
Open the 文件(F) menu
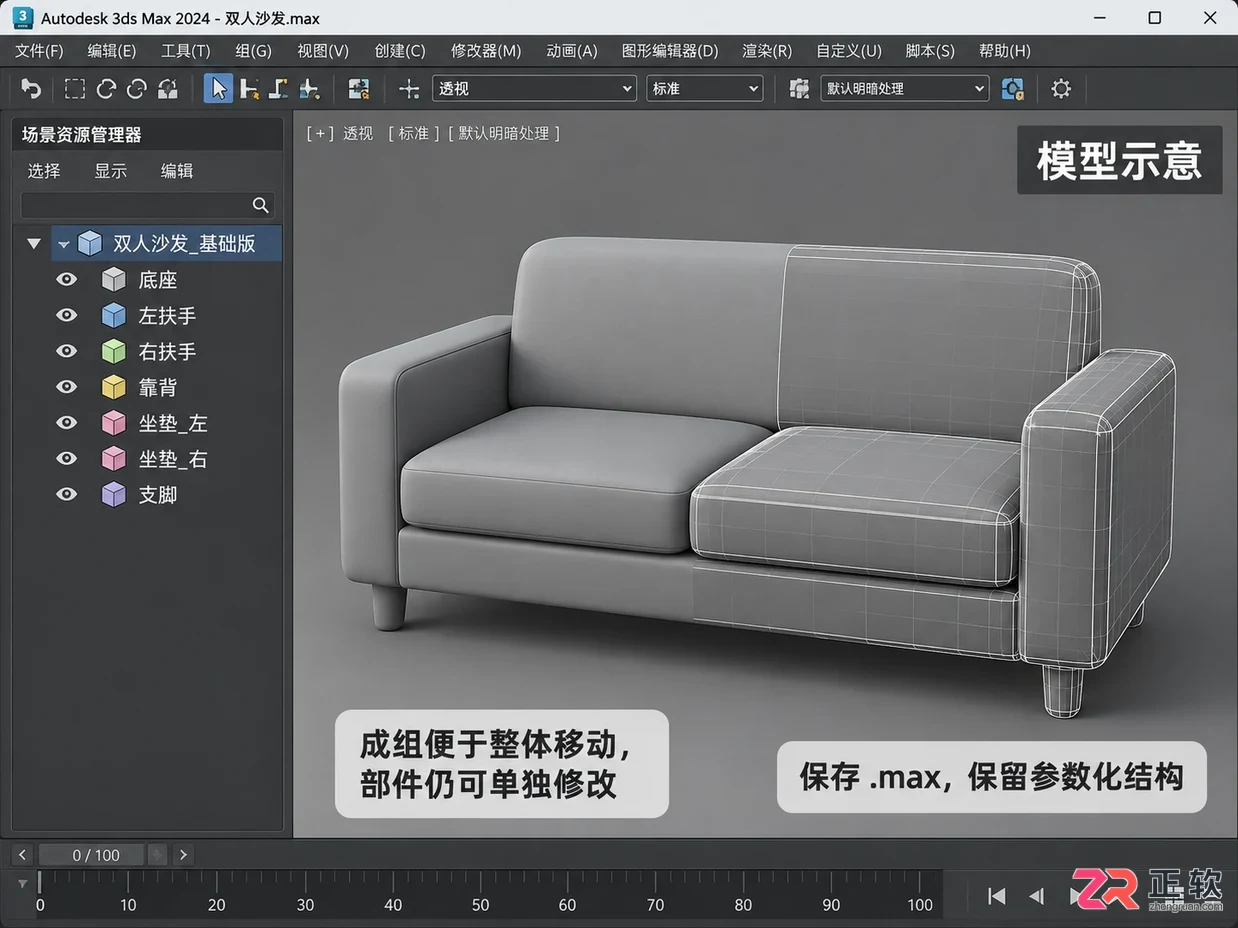click(x=39, y=51)
